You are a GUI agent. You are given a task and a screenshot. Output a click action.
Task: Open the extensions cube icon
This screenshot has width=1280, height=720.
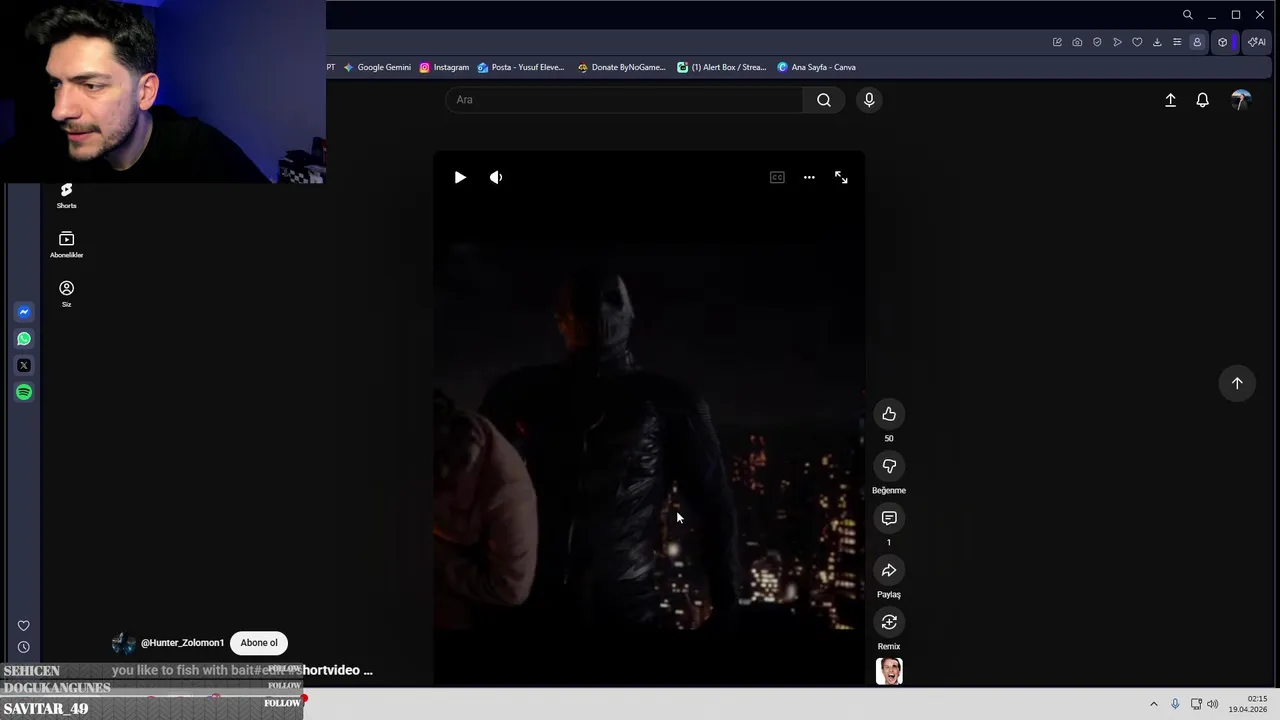(1222, 42)
